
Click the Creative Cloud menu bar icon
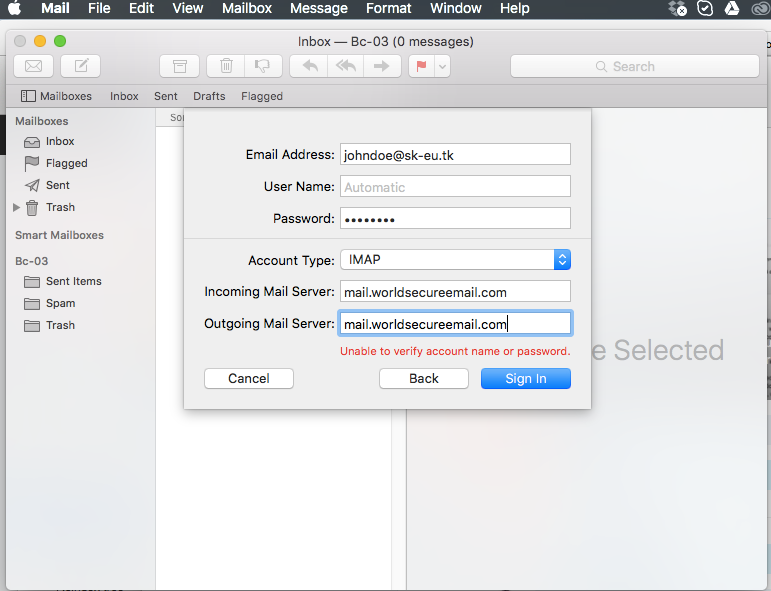(761, 8)
